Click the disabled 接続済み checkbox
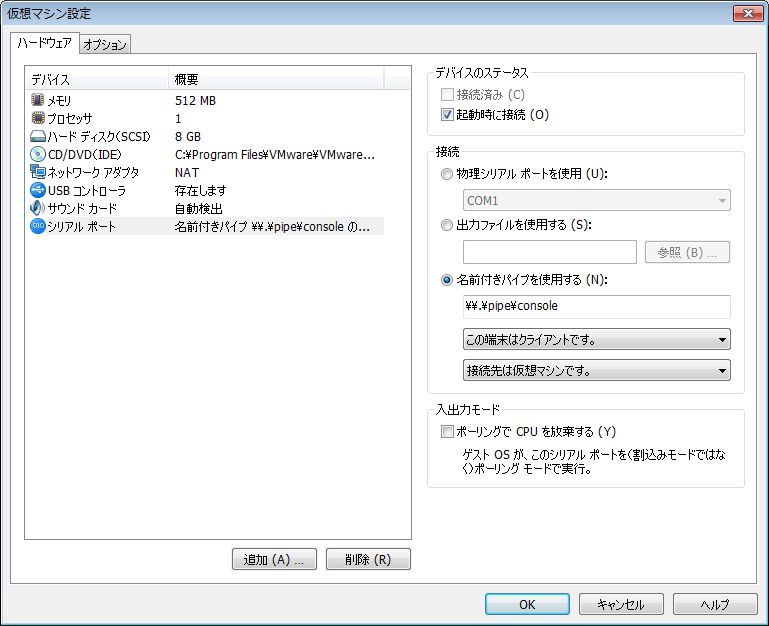769x626 pixels. tap(447, 94)
